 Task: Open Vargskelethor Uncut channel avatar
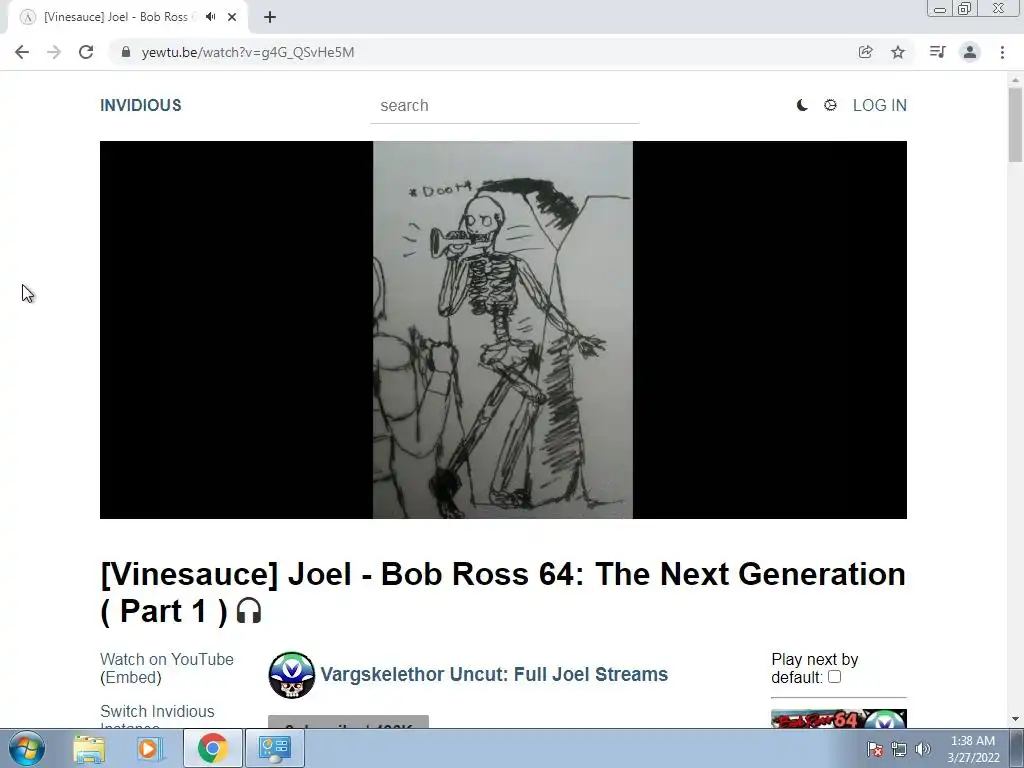[x=291, y=675]
